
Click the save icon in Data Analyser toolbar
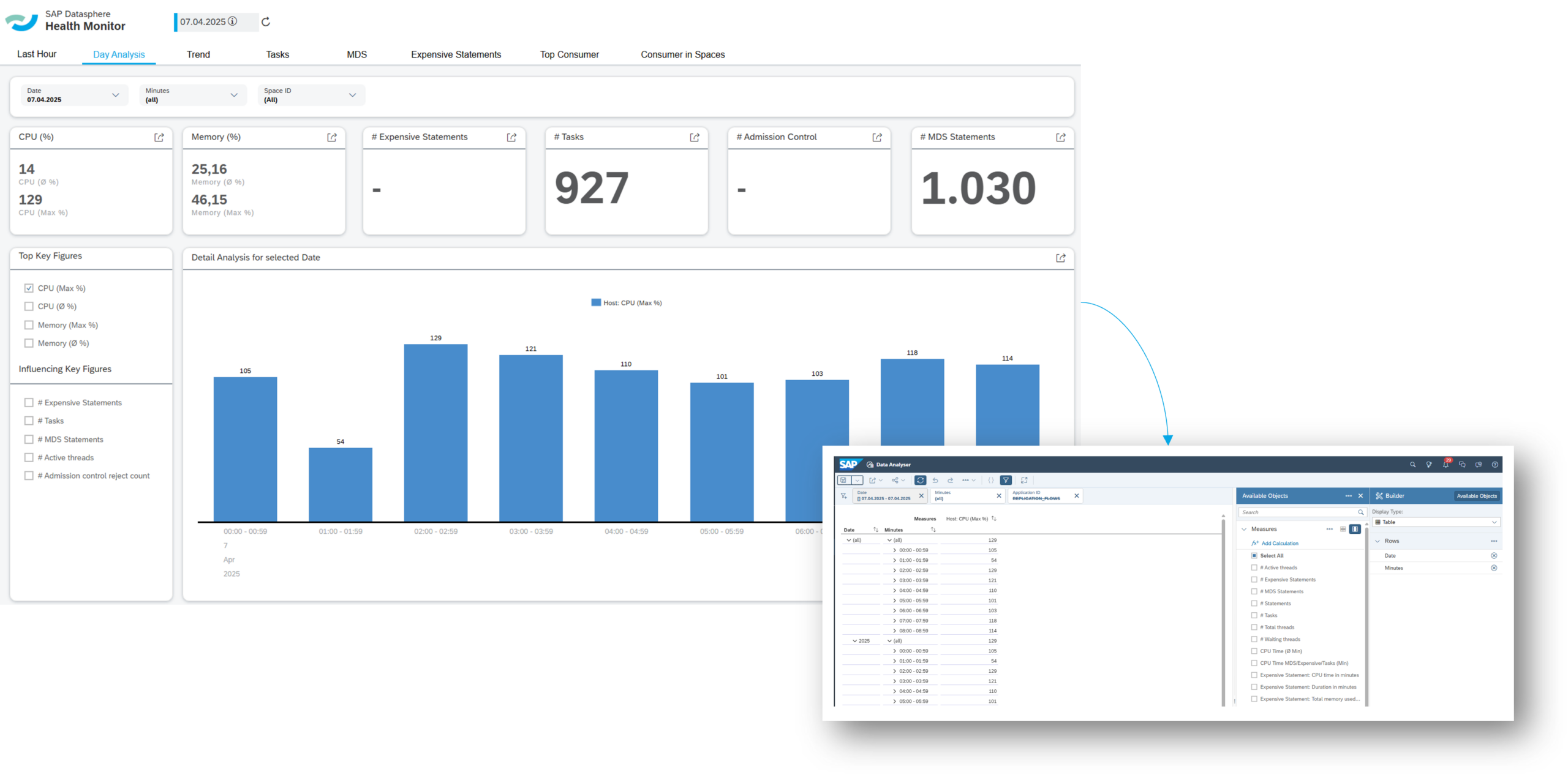tap(844, 481)
